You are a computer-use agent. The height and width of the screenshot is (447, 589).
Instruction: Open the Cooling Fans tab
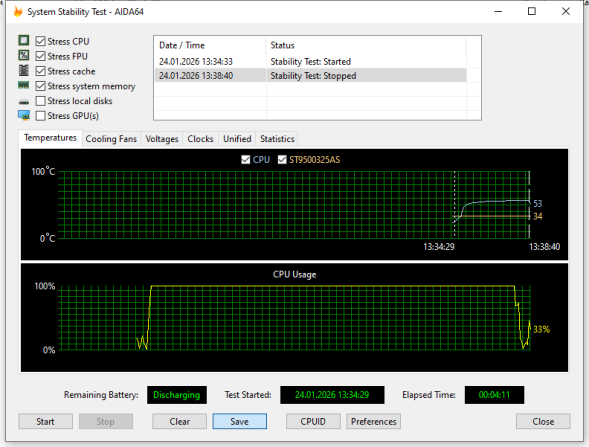[111, 139]
